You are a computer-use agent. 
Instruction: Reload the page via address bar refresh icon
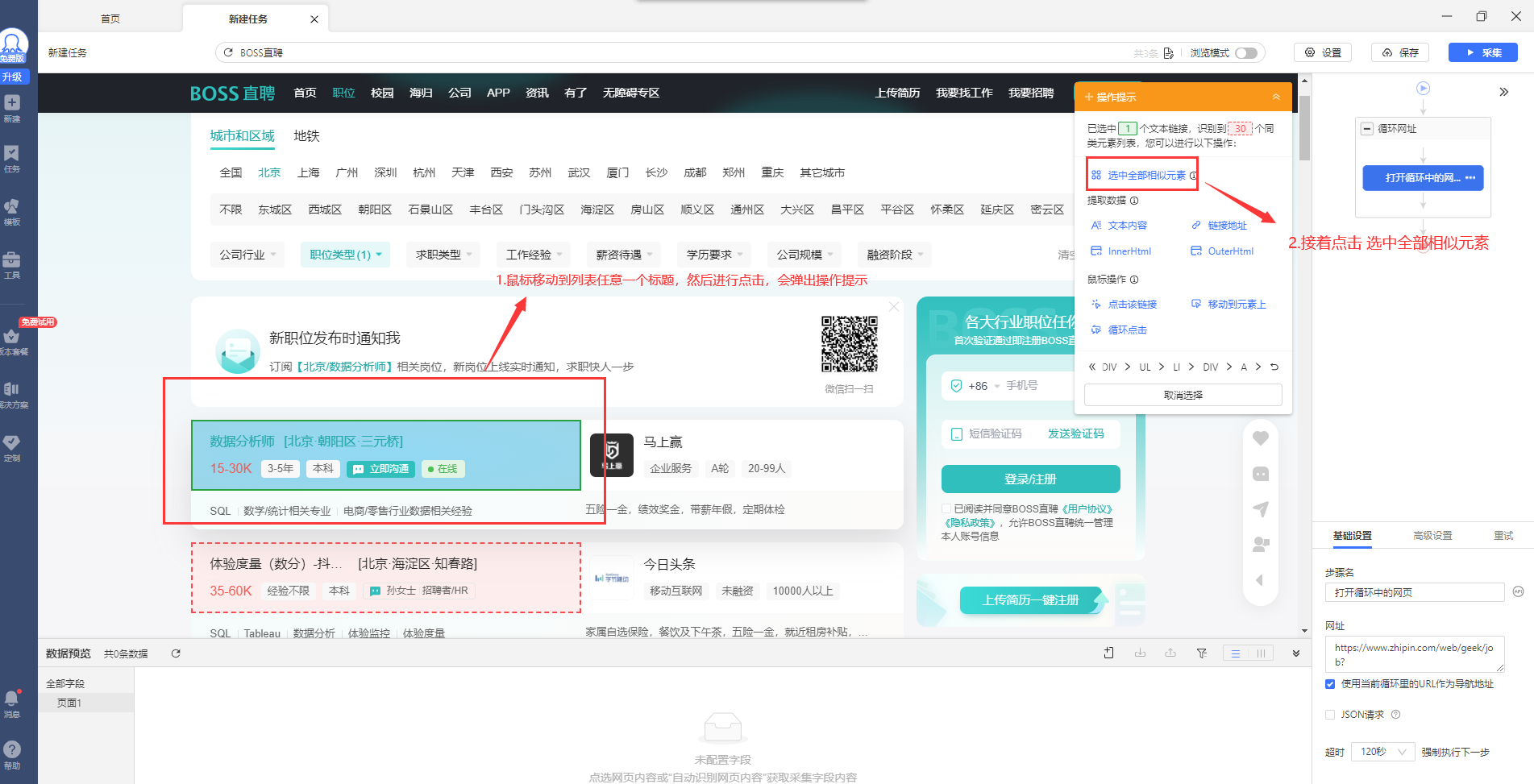[x=228, y=52]
